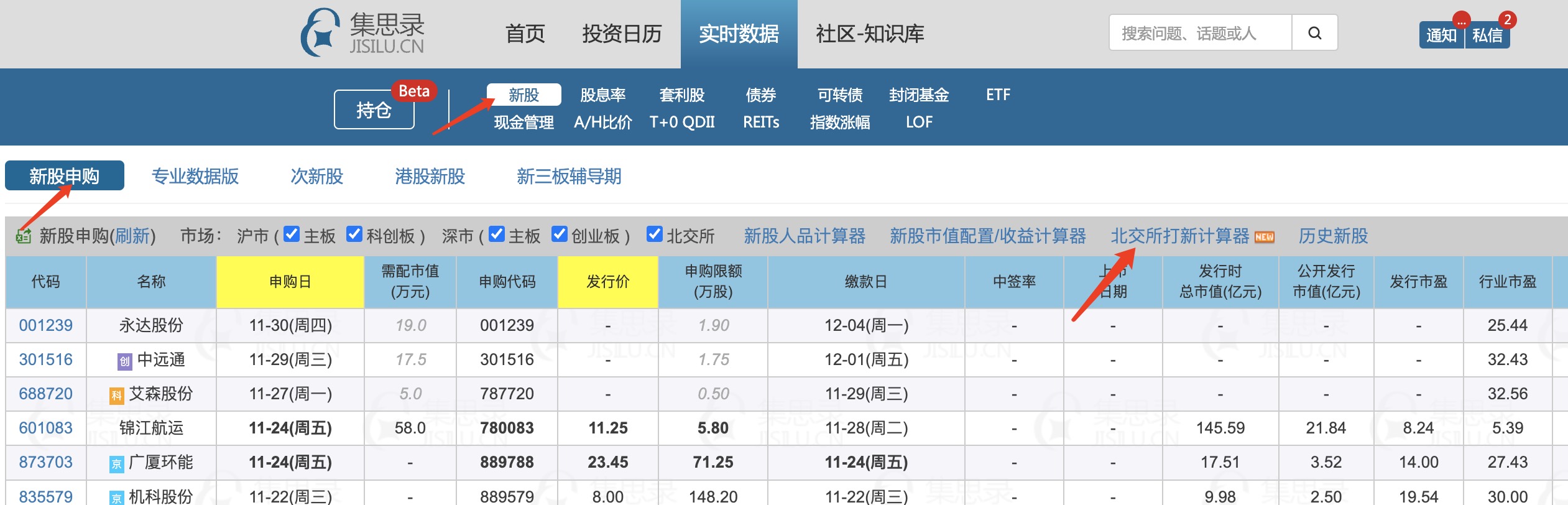
Task: Open the 北交所打新计算器 link
Action: tap(1179, 236)
